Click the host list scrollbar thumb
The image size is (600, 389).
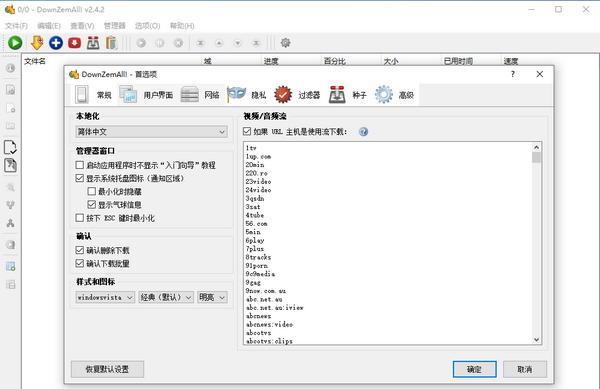click(536, 157)
